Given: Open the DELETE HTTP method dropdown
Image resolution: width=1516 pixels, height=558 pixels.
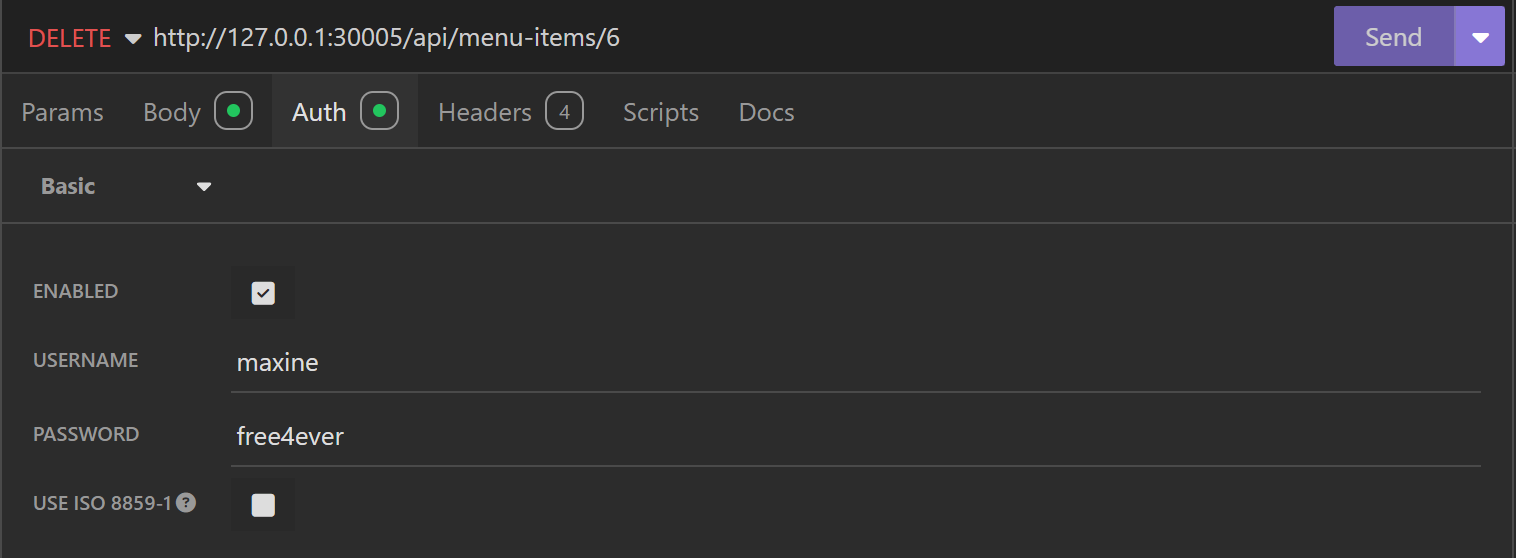Looking at the screenshot, I should coord(85,38).
